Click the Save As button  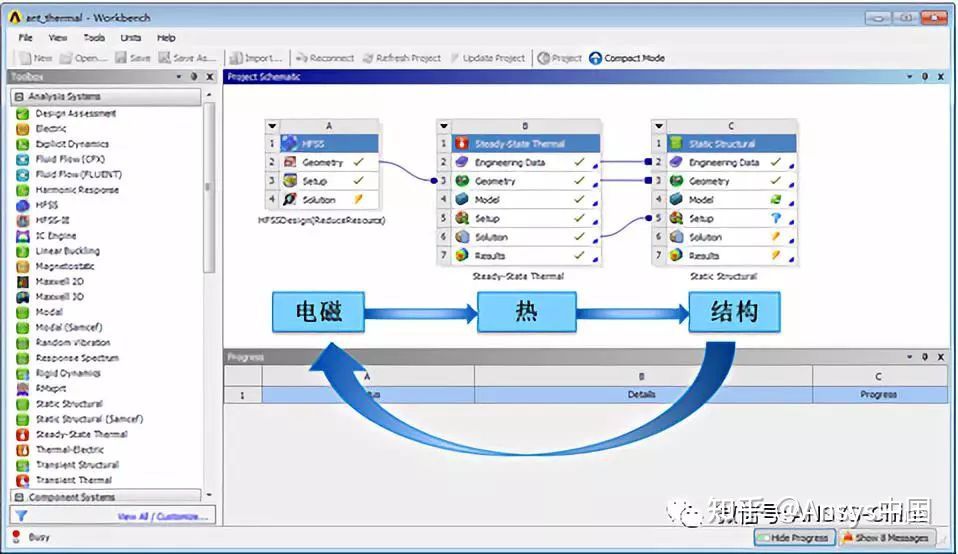[x=188, y=58]
